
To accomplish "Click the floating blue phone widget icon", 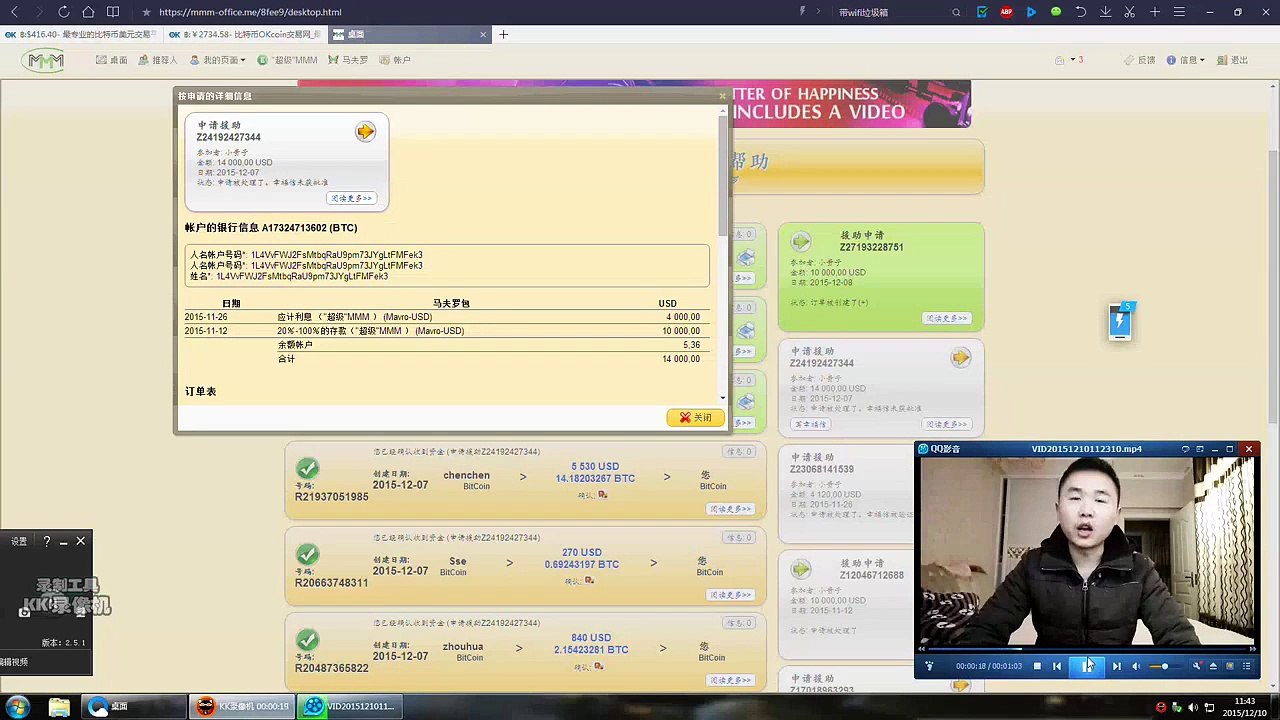I will tap(1120, 321).
